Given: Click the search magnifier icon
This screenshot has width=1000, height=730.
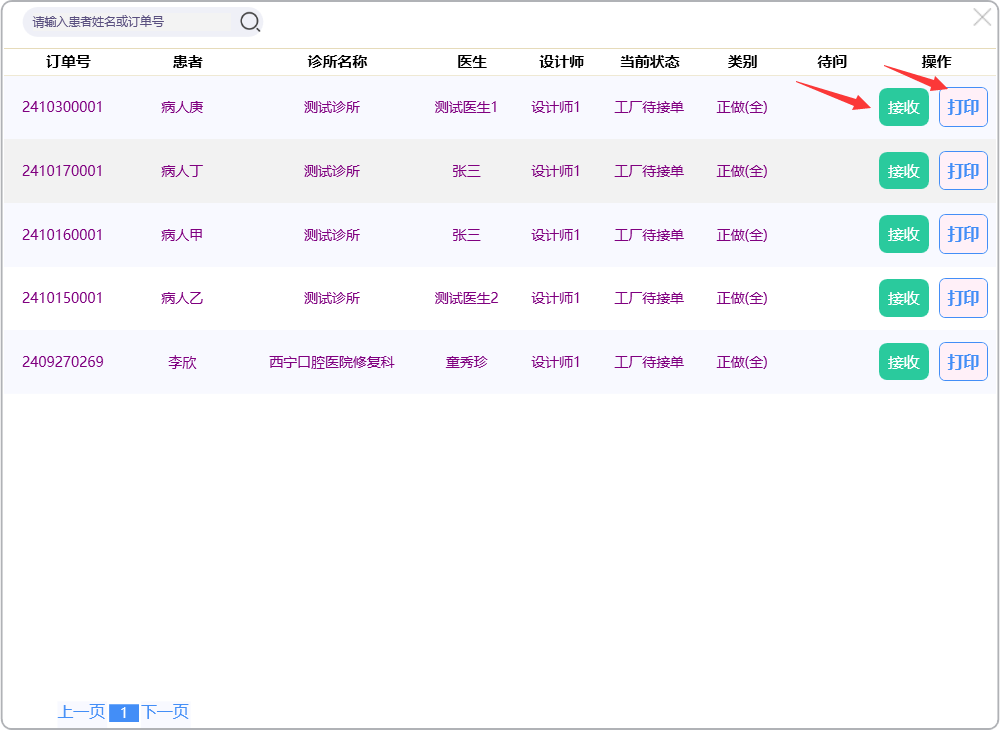Looking at the screenshot, I should pyautogui.click(x=250, y=21).
